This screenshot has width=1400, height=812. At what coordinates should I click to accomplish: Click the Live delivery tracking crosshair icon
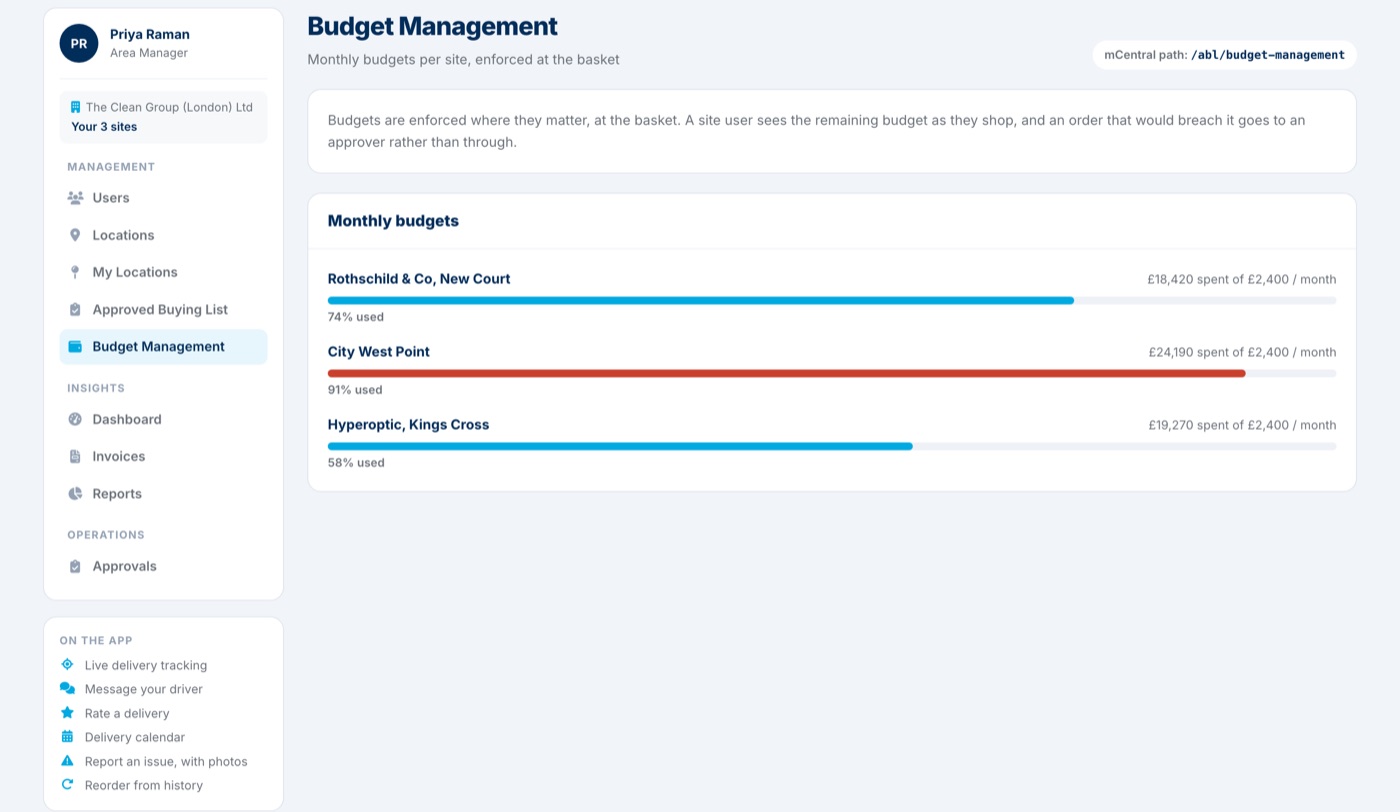pos(67,665)
